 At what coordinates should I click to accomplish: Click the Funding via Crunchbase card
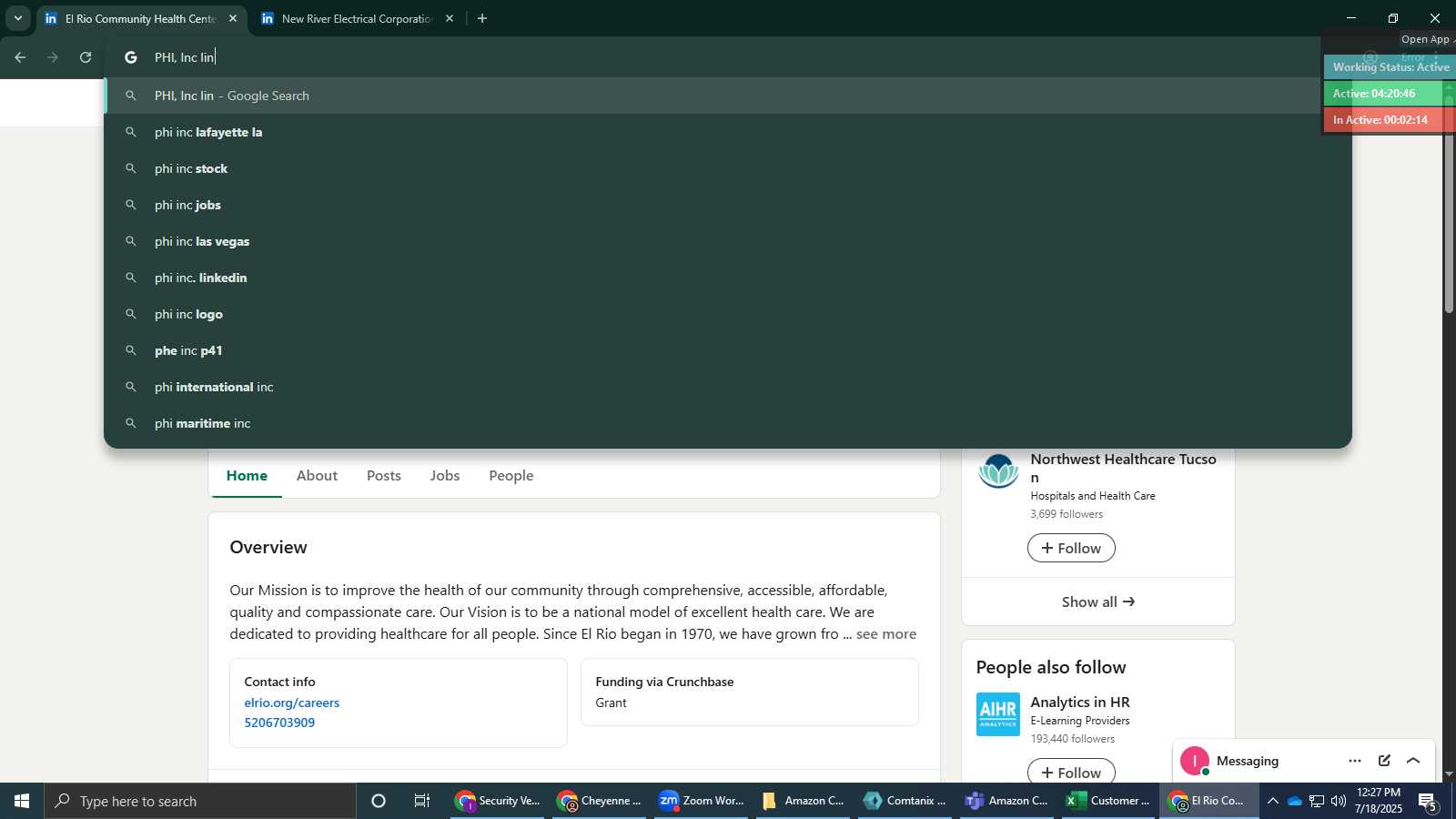[x=750, y=692]
